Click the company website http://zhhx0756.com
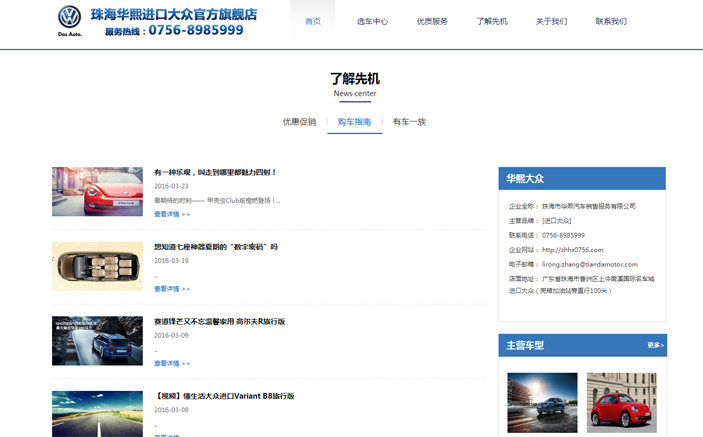The image size is (703, 437). tap(573, 250)
